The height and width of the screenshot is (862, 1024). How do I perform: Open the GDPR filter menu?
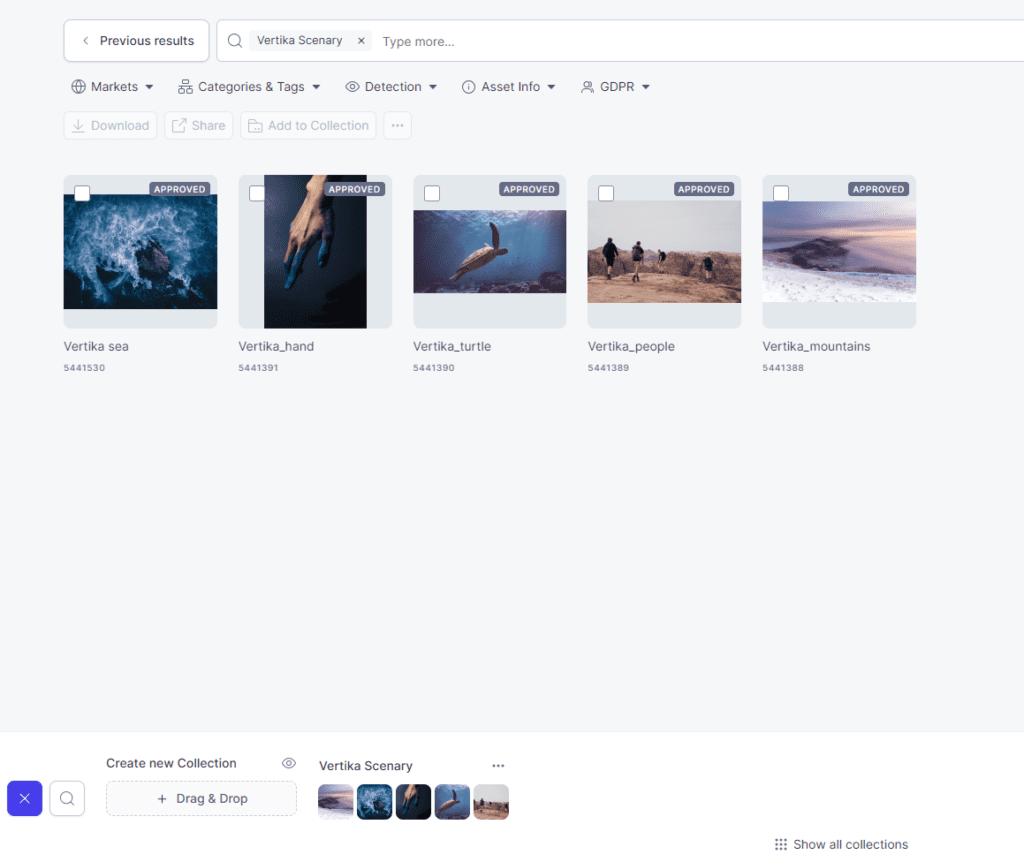(615, 87)
